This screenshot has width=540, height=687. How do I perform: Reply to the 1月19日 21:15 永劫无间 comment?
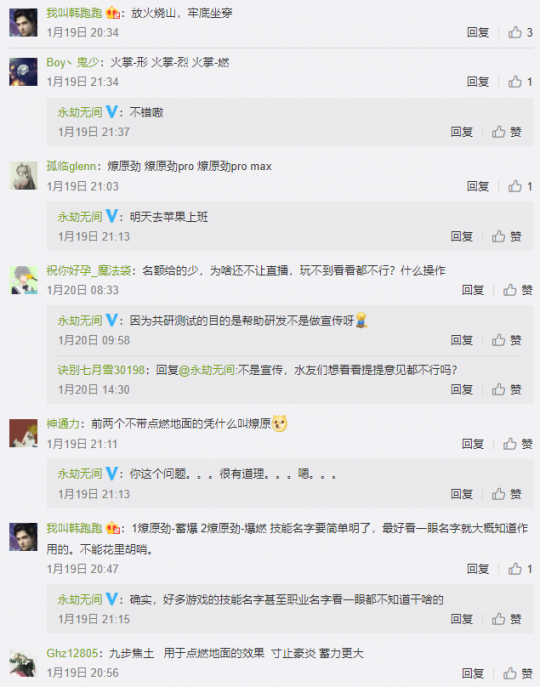click(x=462, y=619)
